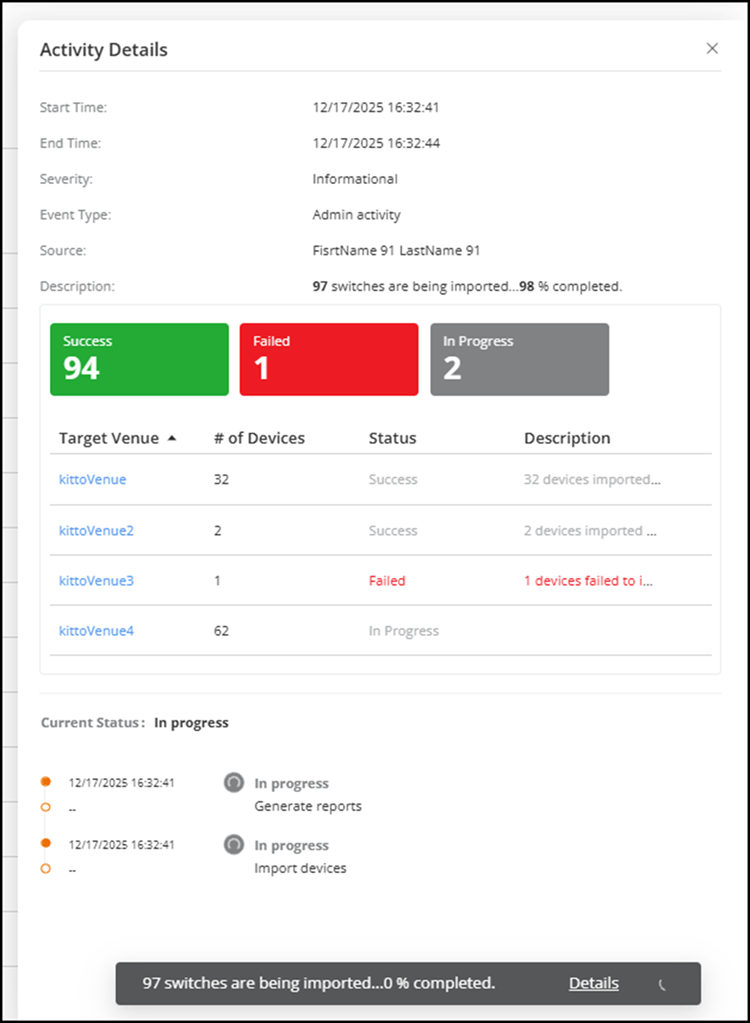Image resolution: width=750 pixels, height=1023 pixels.
Task: Click the Target Venue sort arrow
Action: (172, 438)
